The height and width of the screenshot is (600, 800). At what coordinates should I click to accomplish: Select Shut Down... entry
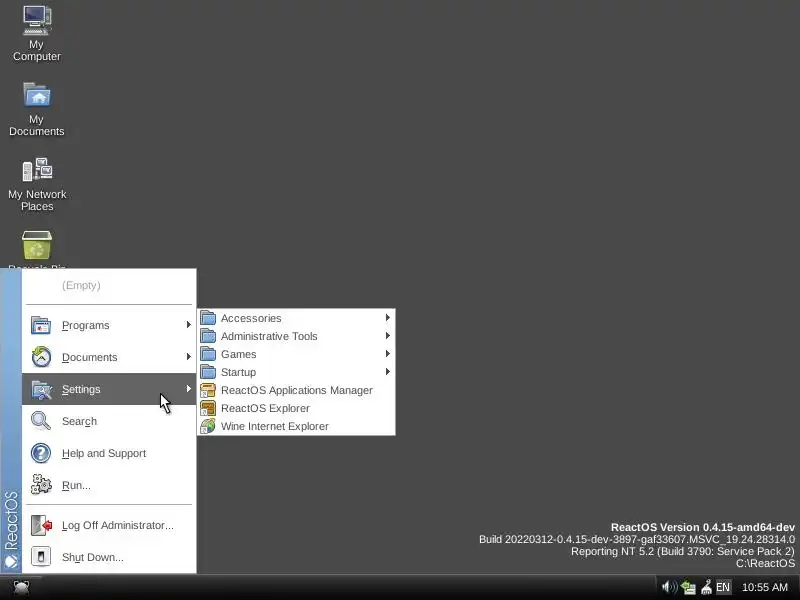[x=109, y=557]
